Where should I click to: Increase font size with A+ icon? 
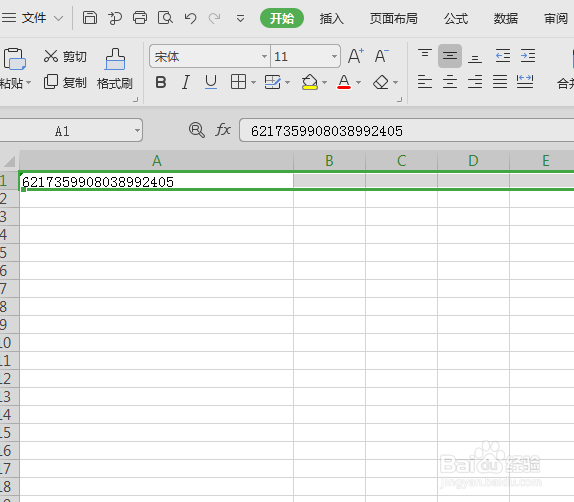tap(355, 56)
